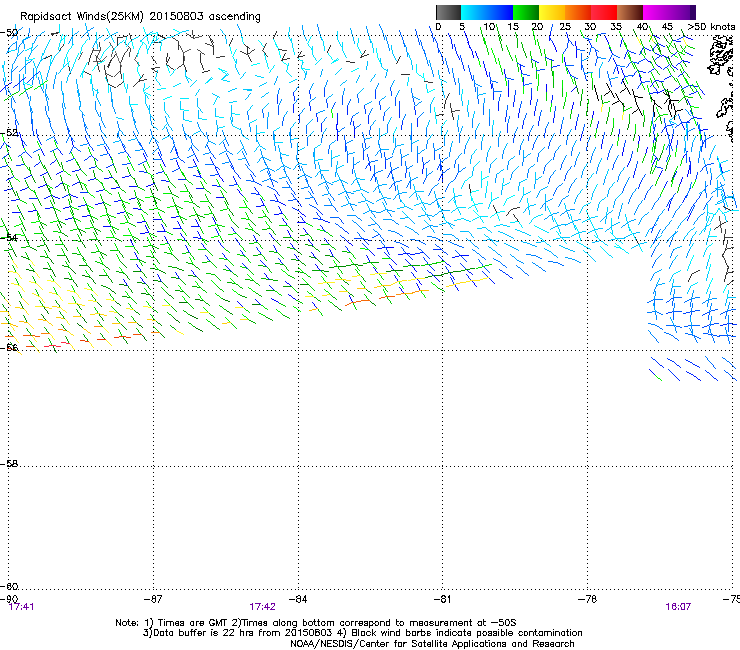Click the purple '17:42' time stamp
The width and height of the screenshot is (740, 650).
tap(262, 607)
